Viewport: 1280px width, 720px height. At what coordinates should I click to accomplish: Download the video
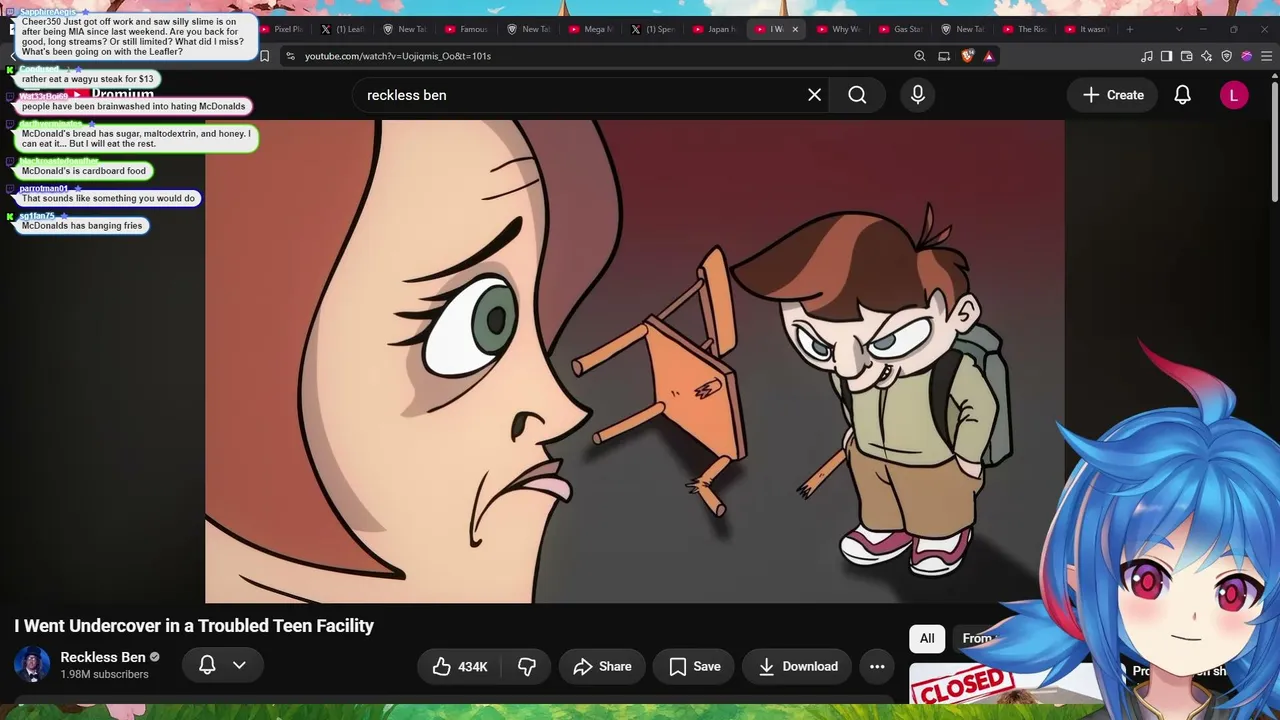coord(797,667)
